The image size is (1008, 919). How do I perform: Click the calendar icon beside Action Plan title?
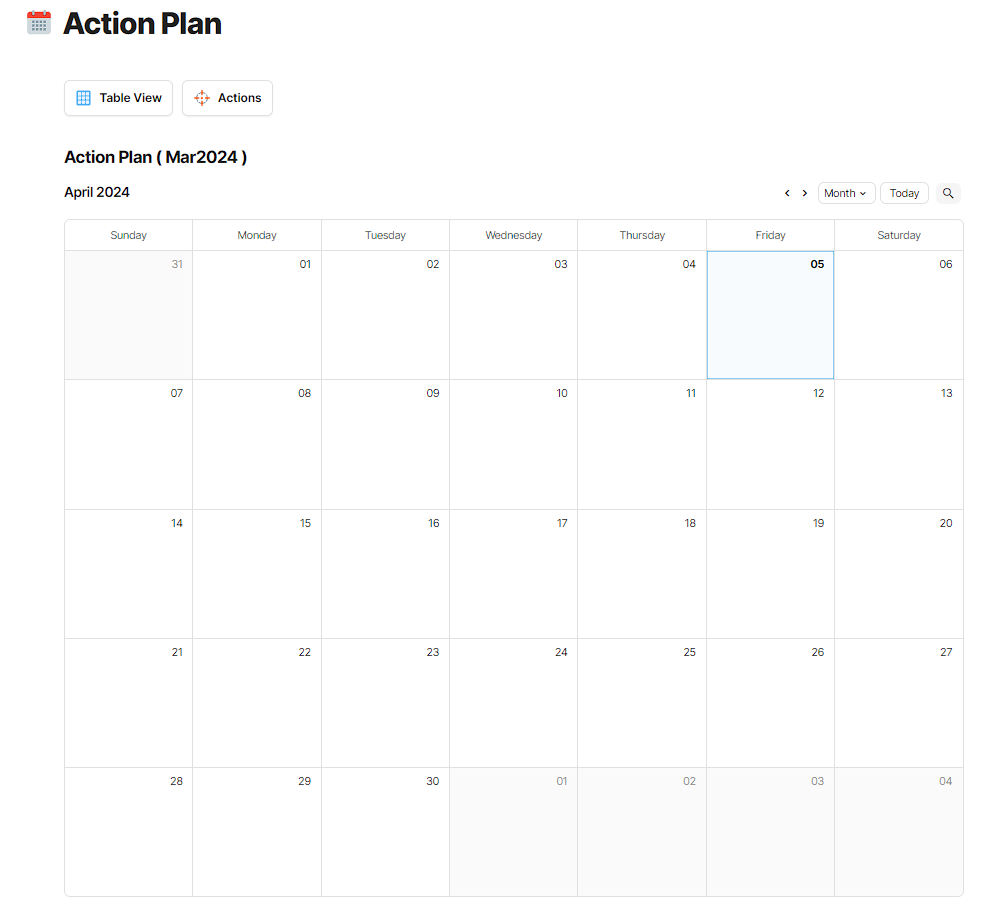[x=38, y=23]
